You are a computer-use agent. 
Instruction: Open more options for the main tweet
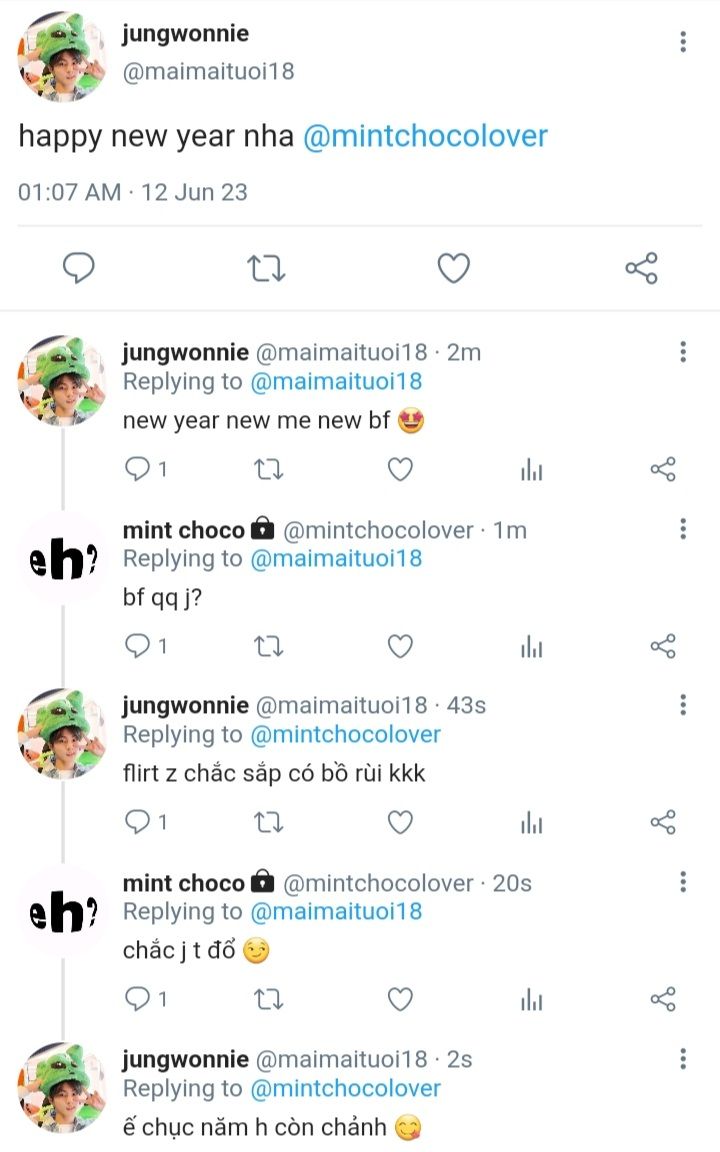click(x=683, y=41)
